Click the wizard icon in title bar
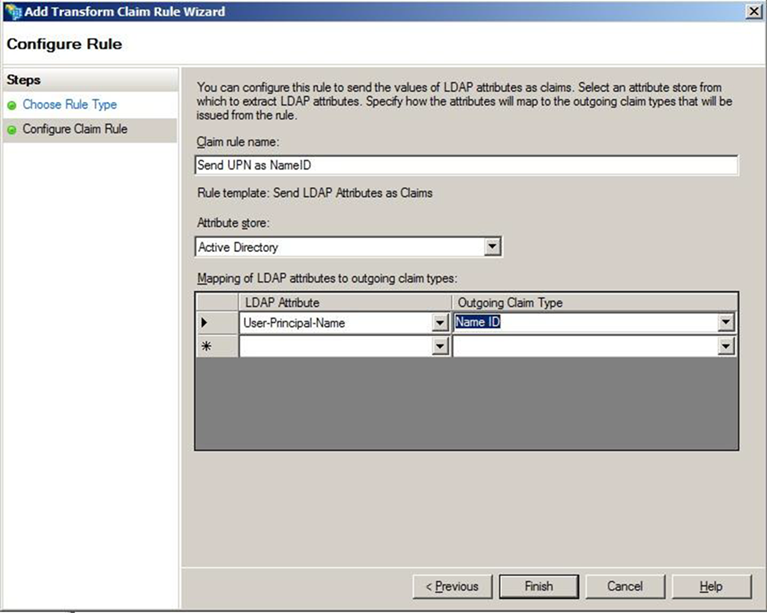Image resolution: width=767 pixels, height=613 pixels. click(x=13, y=12)
